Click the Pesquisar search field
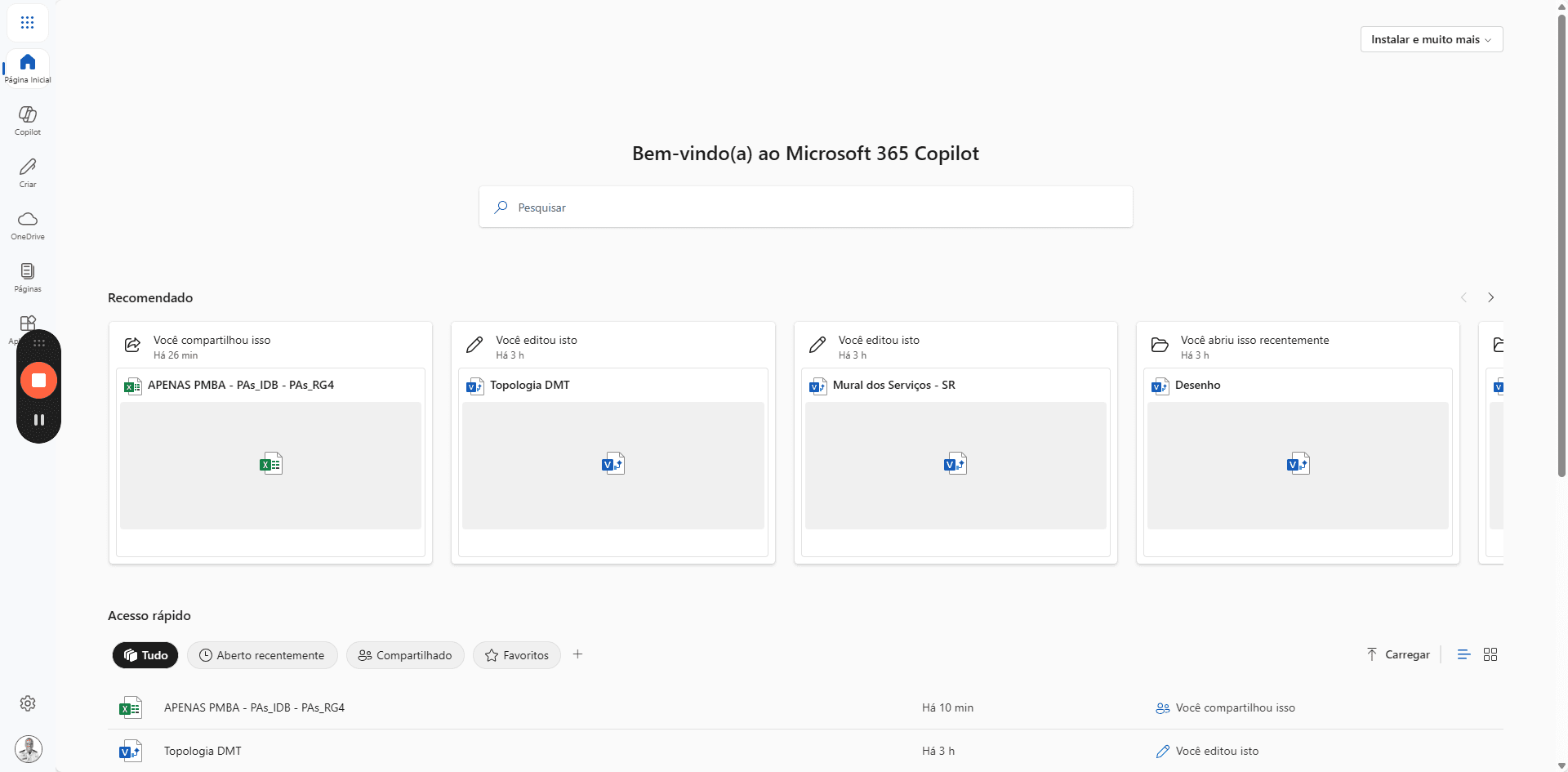Viewport: 1568px width, 772px height. pos(805,208)
